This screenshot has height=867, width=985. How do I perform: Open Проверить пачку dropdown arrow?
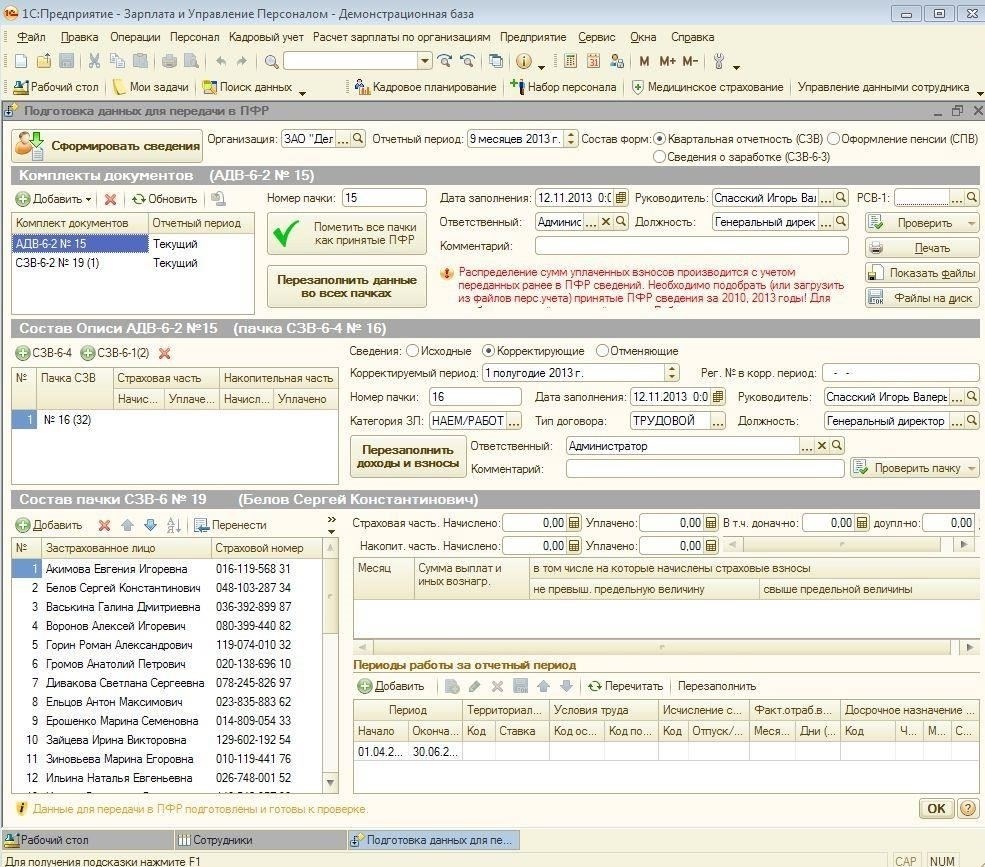pos(972,468)
